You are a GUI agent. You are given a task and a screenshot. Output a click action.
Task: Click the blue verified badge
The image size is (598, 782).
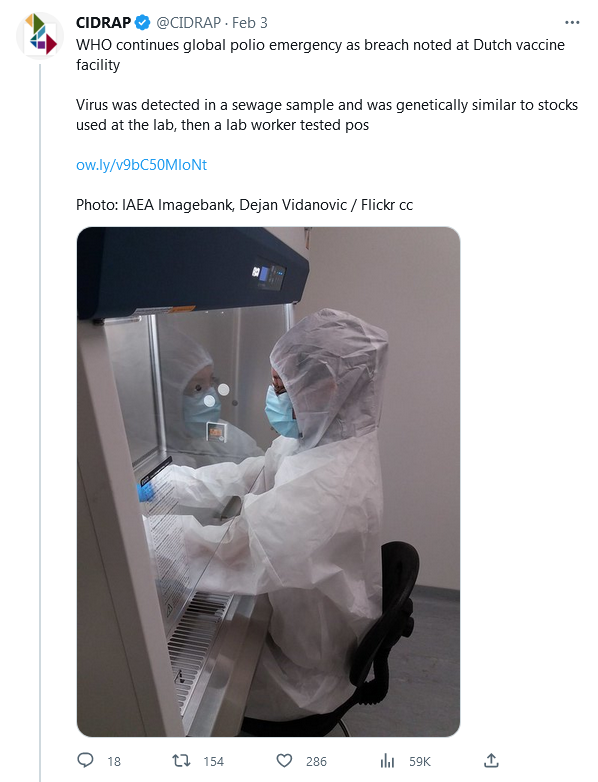point(143,22)
